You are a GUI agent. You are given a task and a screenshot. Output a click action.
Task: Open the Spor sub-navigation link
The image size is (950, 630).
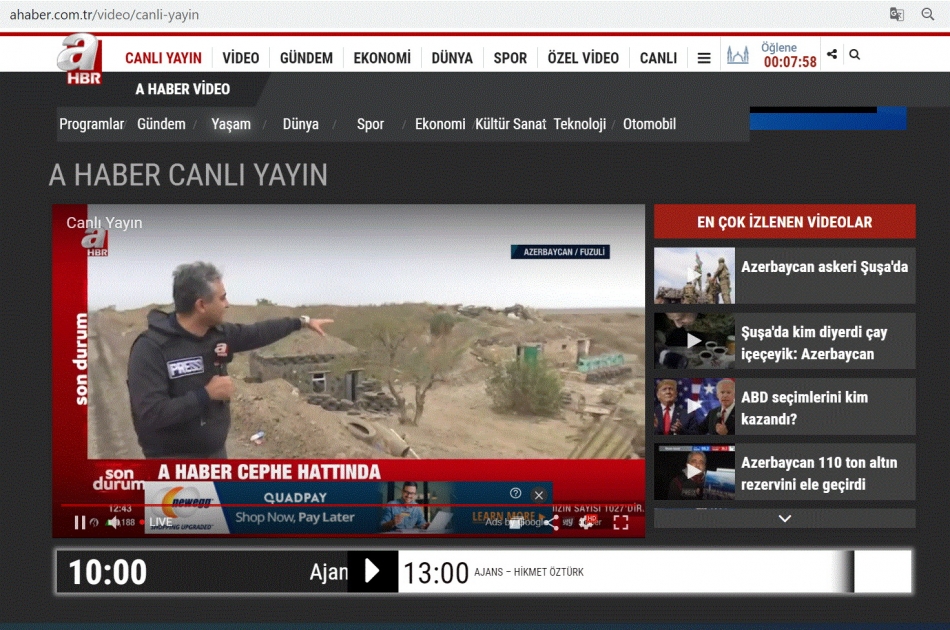point(370,124)
